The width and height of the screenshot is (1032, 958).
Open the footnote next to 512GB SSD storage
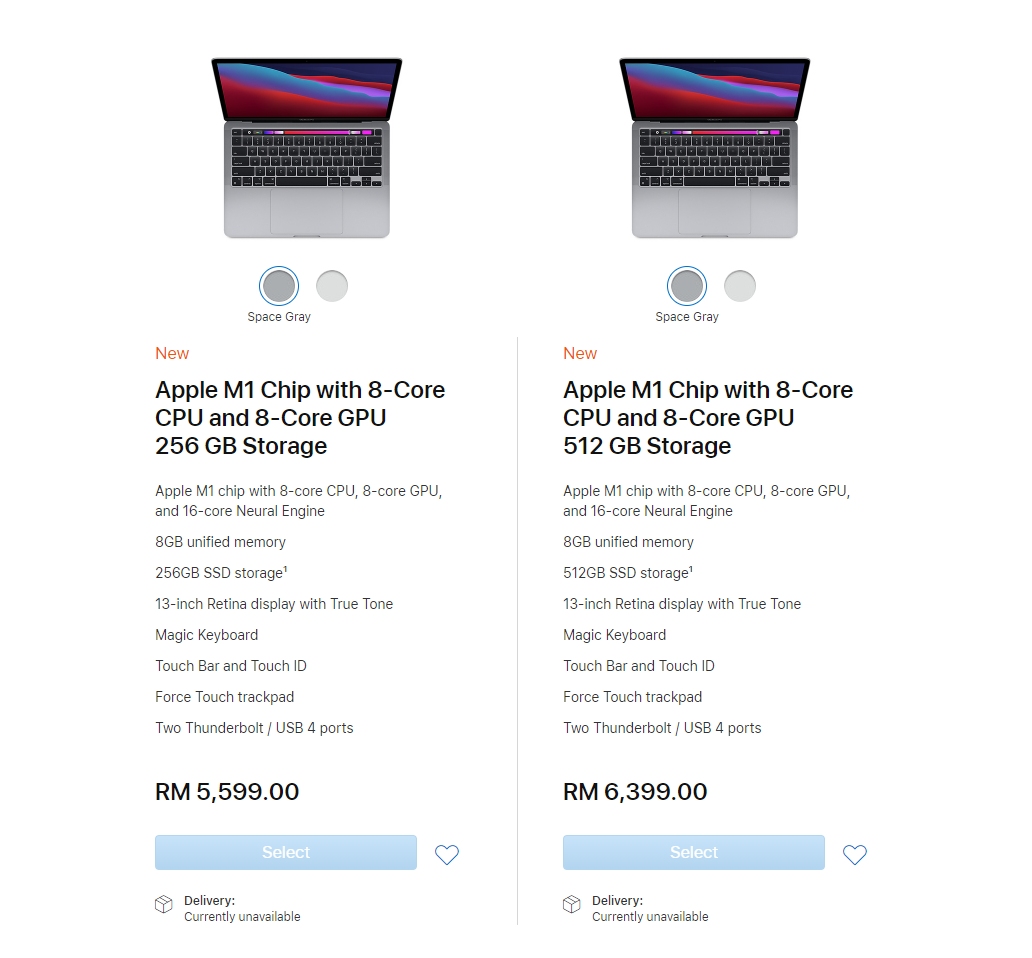click(691, 569)
